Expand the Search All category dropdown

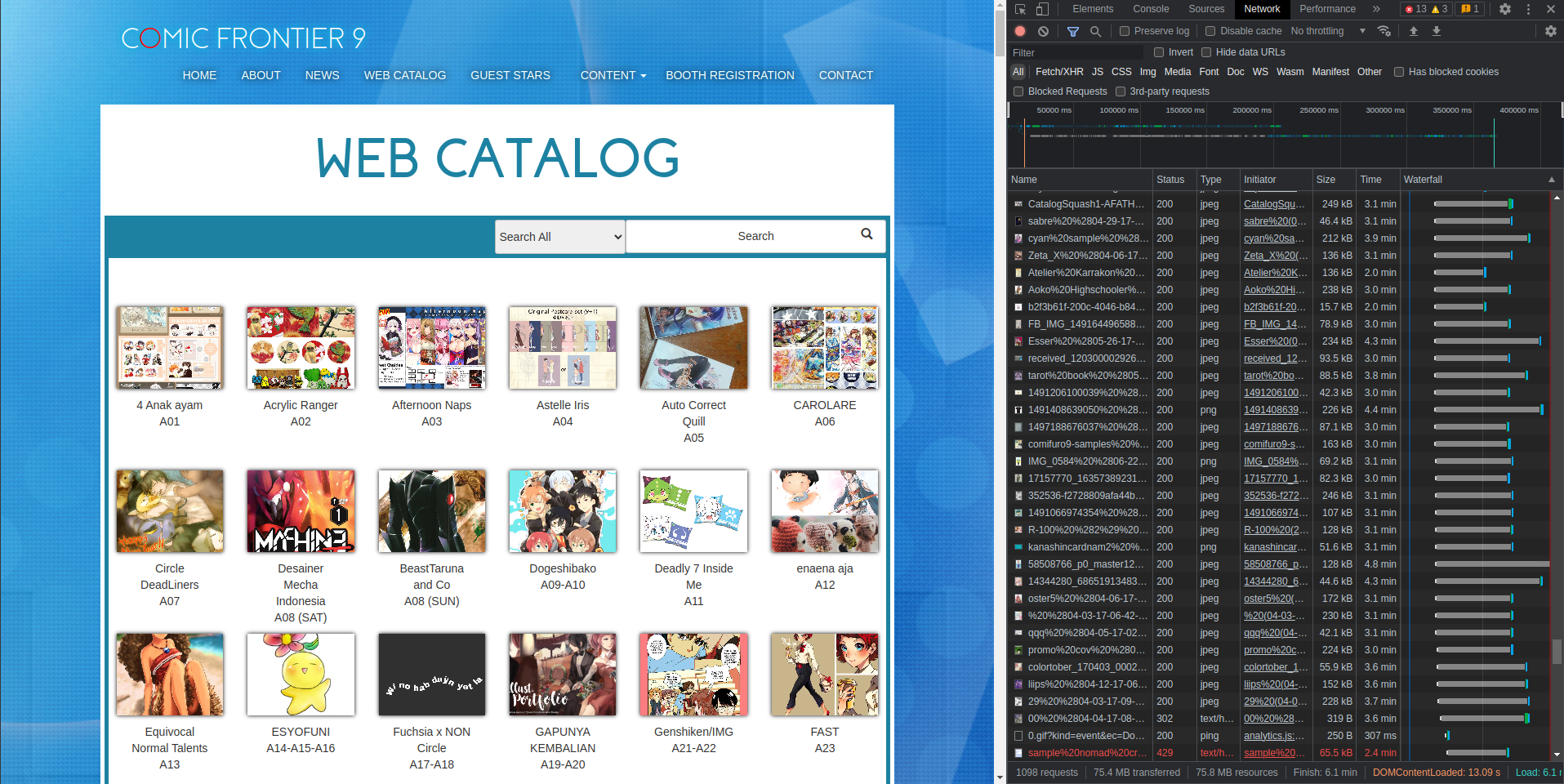tap(559, 237)
